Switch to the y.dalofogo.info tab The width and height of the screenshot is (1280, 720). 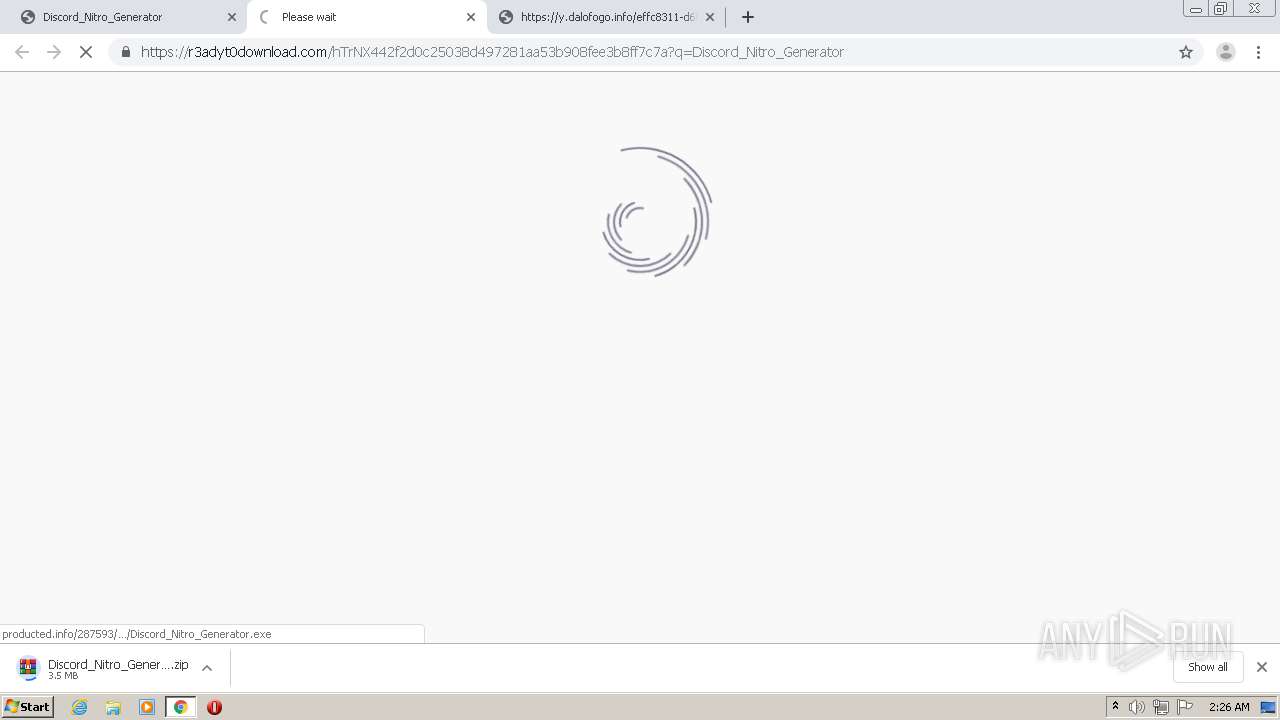(606, 17)
